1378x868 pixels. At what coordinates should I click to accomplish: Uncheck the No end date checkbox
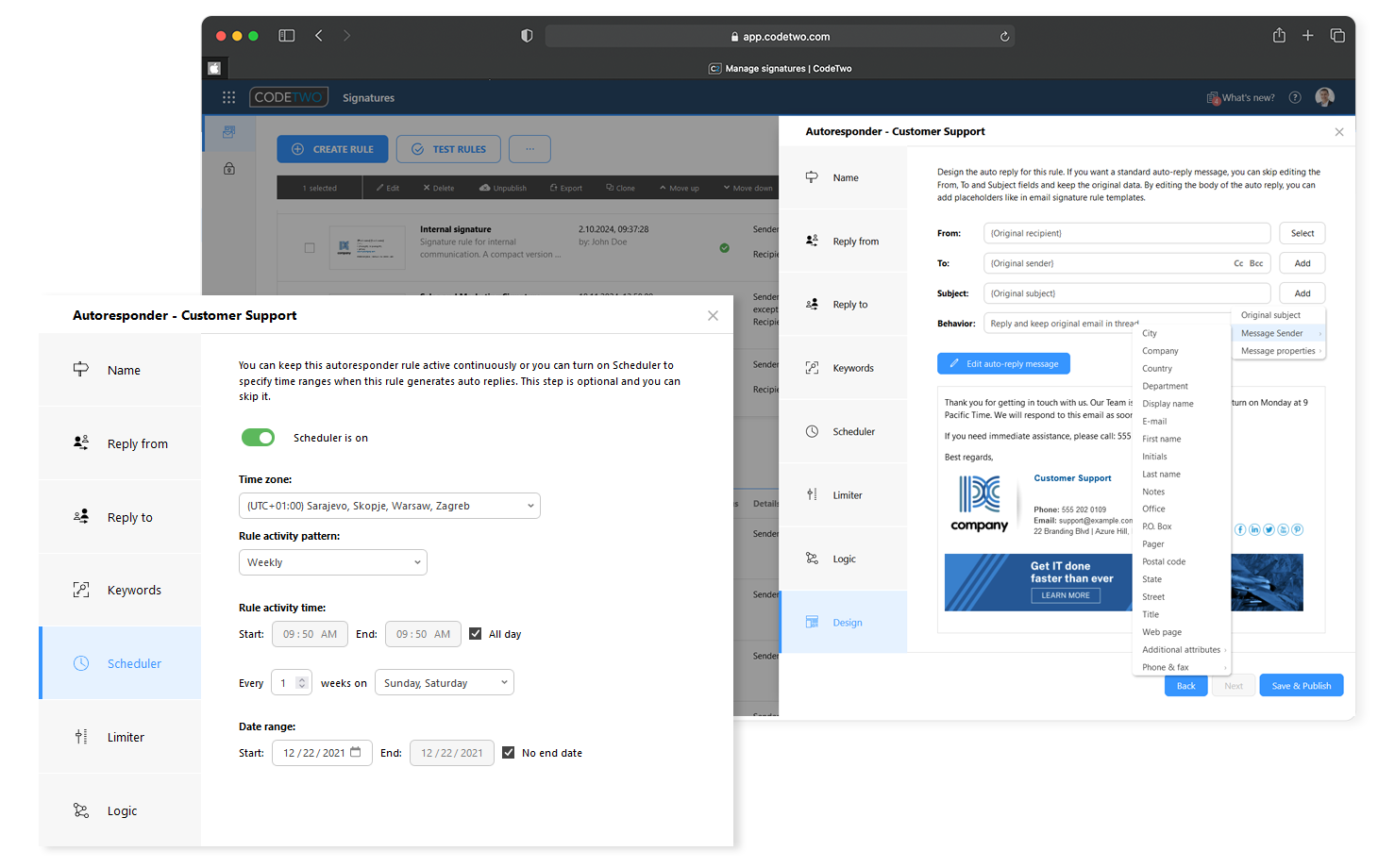pyautogui.click(x=509, y=753)
